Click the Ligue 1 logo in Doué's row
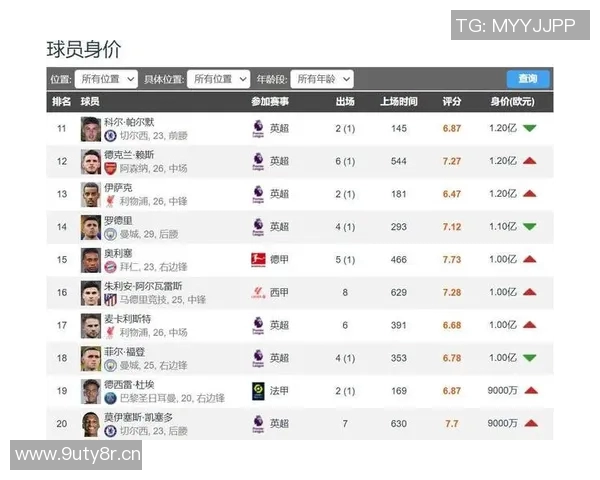 [257, 391]
